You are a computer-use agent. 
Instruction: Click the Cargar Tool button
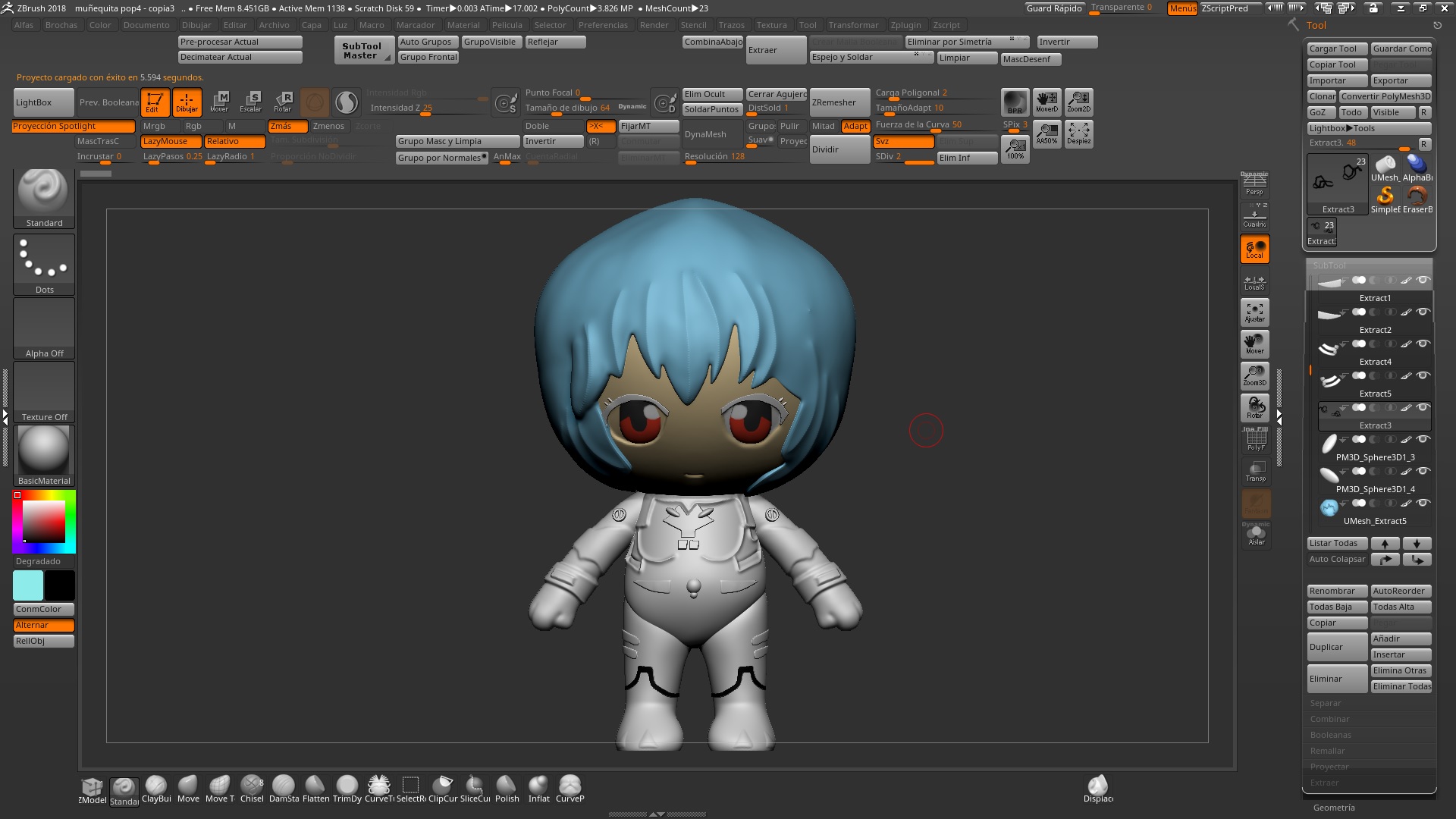1338,49
